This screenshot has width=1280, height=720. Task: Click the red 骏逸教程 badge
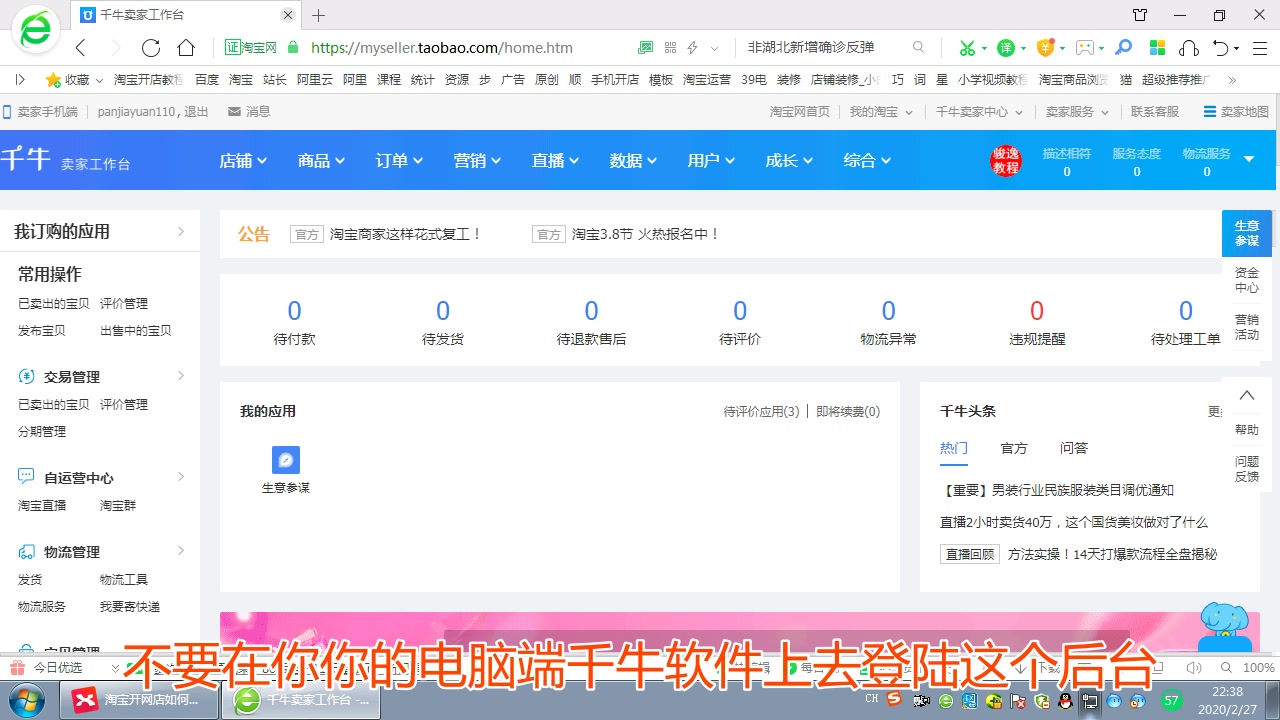[1006, 160]
